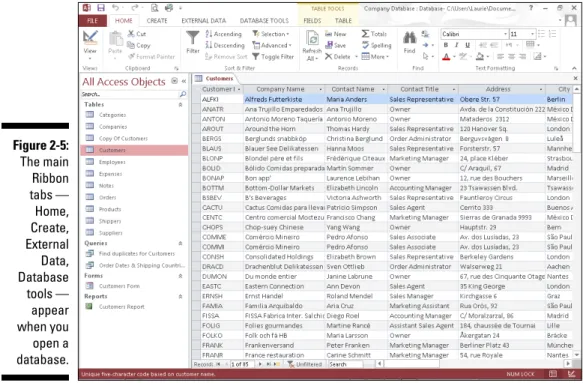Switch to the EXTERNAL DATA tab
Image resolution: width=583 pixels, height=383 pixels.
(203, 21)
